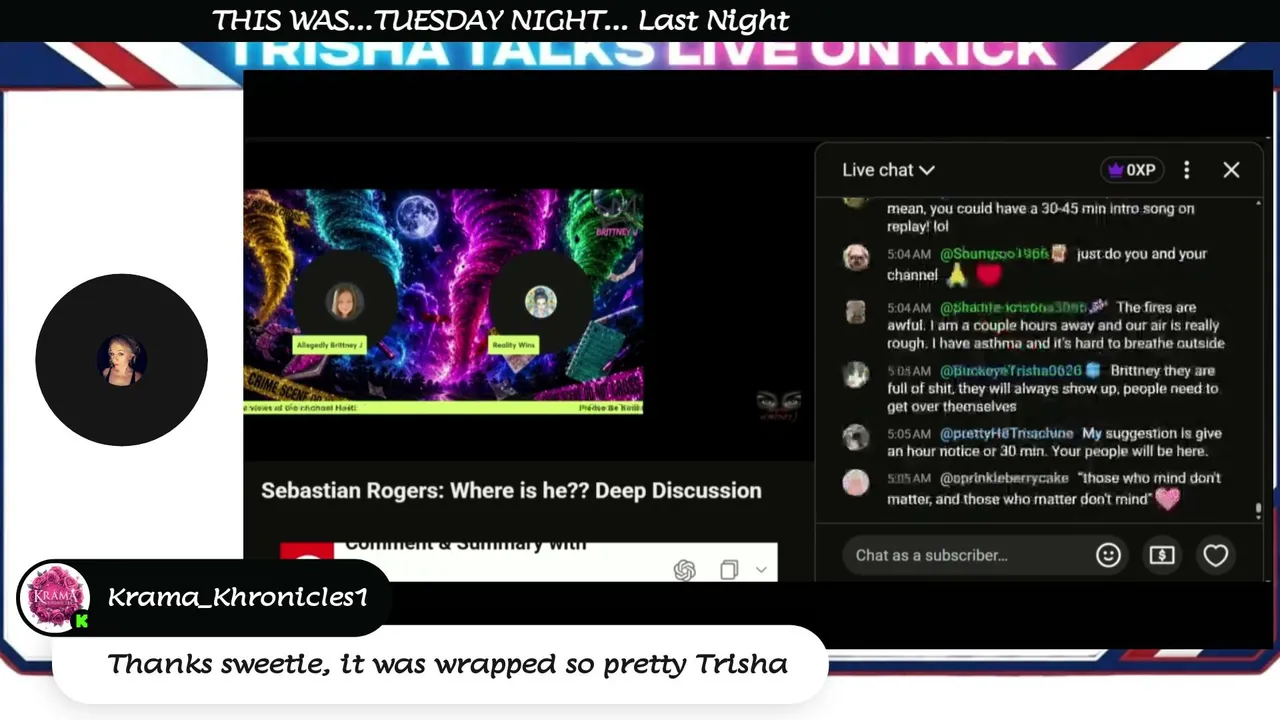
Task: Click @prettyH8Trmachine profile avatar
Action: [x=855, y=437]
